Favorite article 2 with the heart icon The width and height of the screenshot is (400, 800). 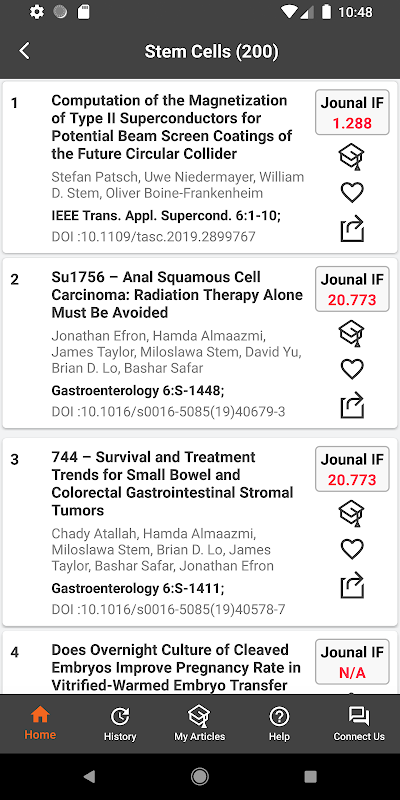point(352,369)
